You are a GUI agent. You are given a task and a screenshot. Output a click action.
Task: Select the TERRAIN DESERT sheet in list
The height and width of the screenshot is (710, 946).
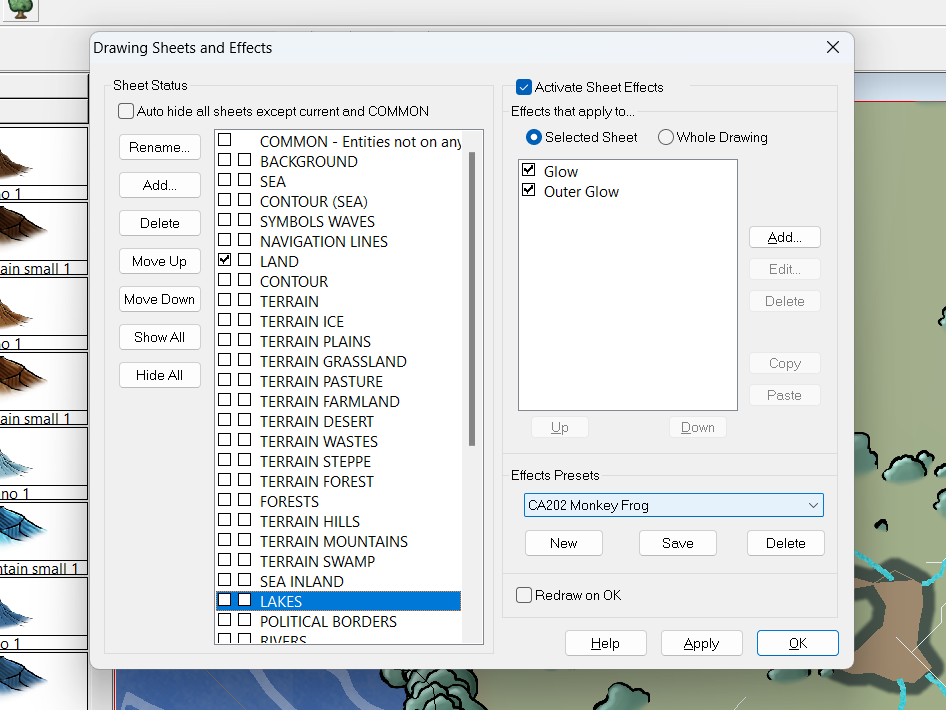tap(316, 421)
